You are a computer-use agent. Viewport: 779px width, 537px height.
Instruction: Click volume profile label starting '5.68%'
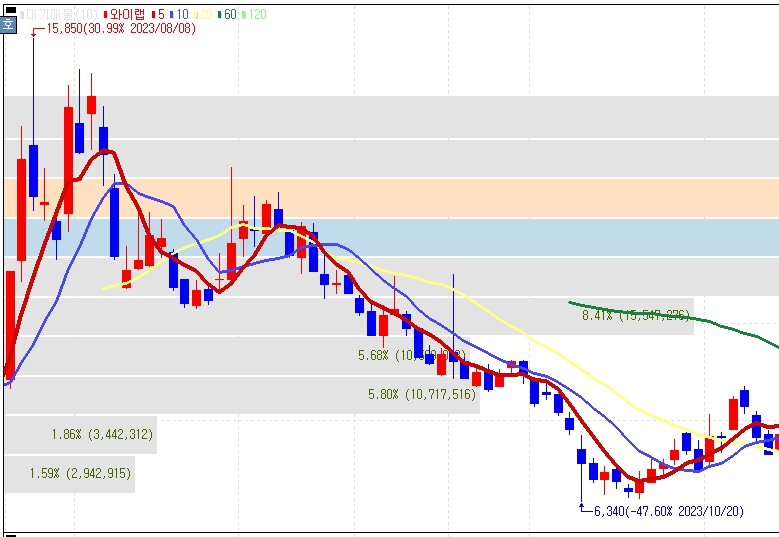click(x=412, y=355)
